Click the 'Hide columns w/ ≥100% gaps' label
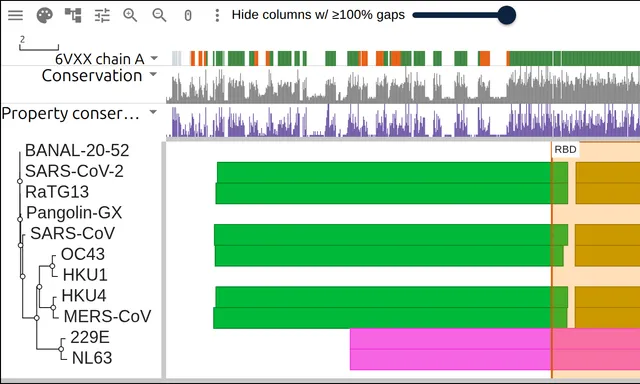This screenshot has height=384, width=640. pyautogui.click(x=318, y=15)
